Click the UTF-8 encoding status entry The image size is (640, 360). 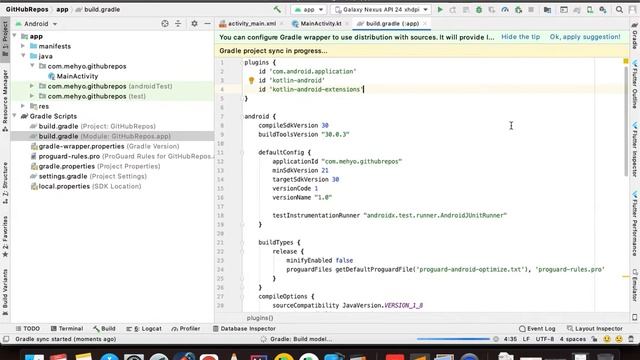(545, 339)
